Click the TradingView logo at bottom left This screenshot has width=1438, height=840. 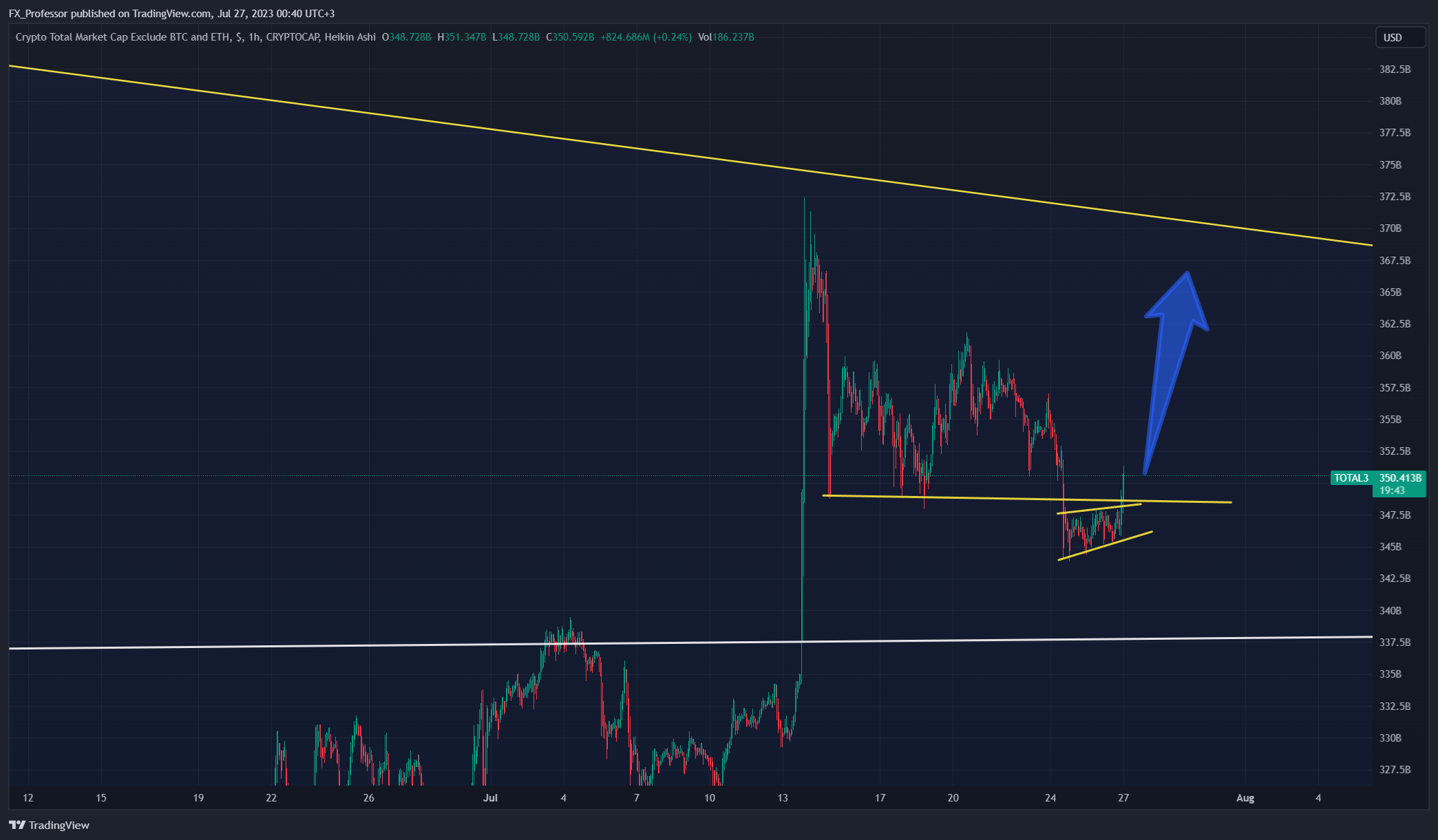click(x=49, y=825)
